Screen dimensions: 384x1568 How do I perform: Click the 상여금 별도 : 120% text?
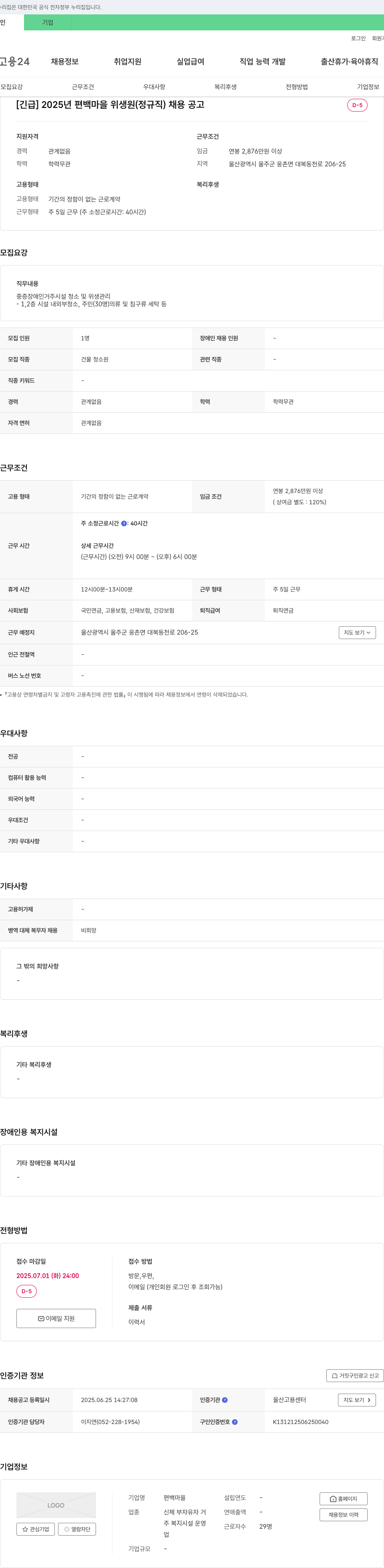tap(300, 502)
